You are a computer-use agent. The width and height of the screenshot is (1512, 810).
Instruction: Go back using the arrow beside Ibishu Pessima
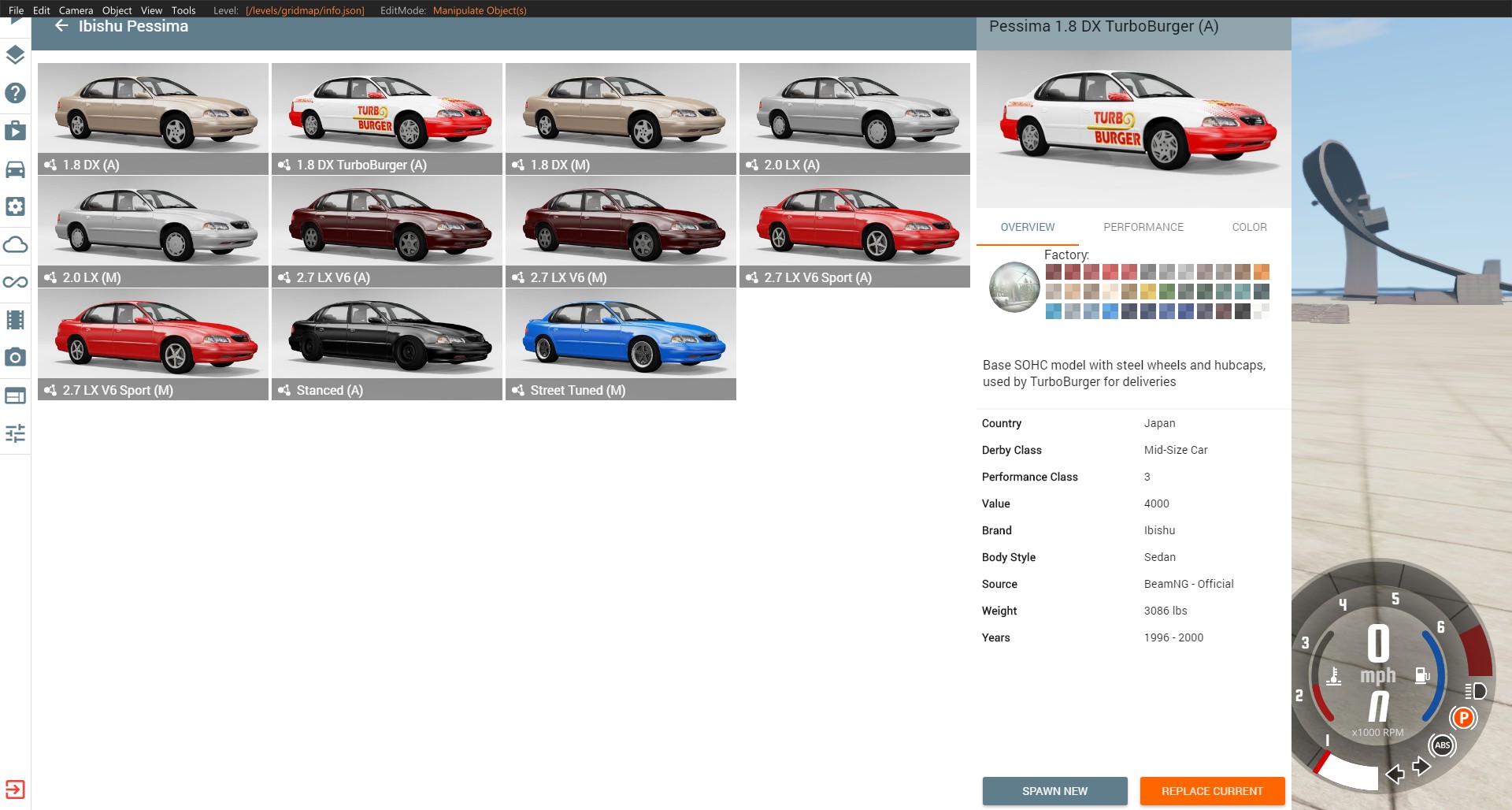(61, 26)
